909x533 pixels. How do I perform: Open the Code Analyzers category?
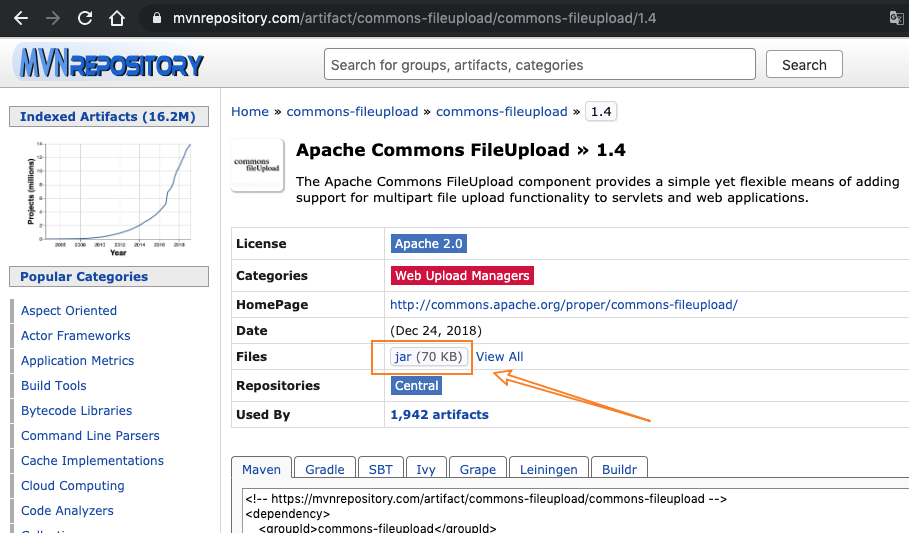click(67, 510)
